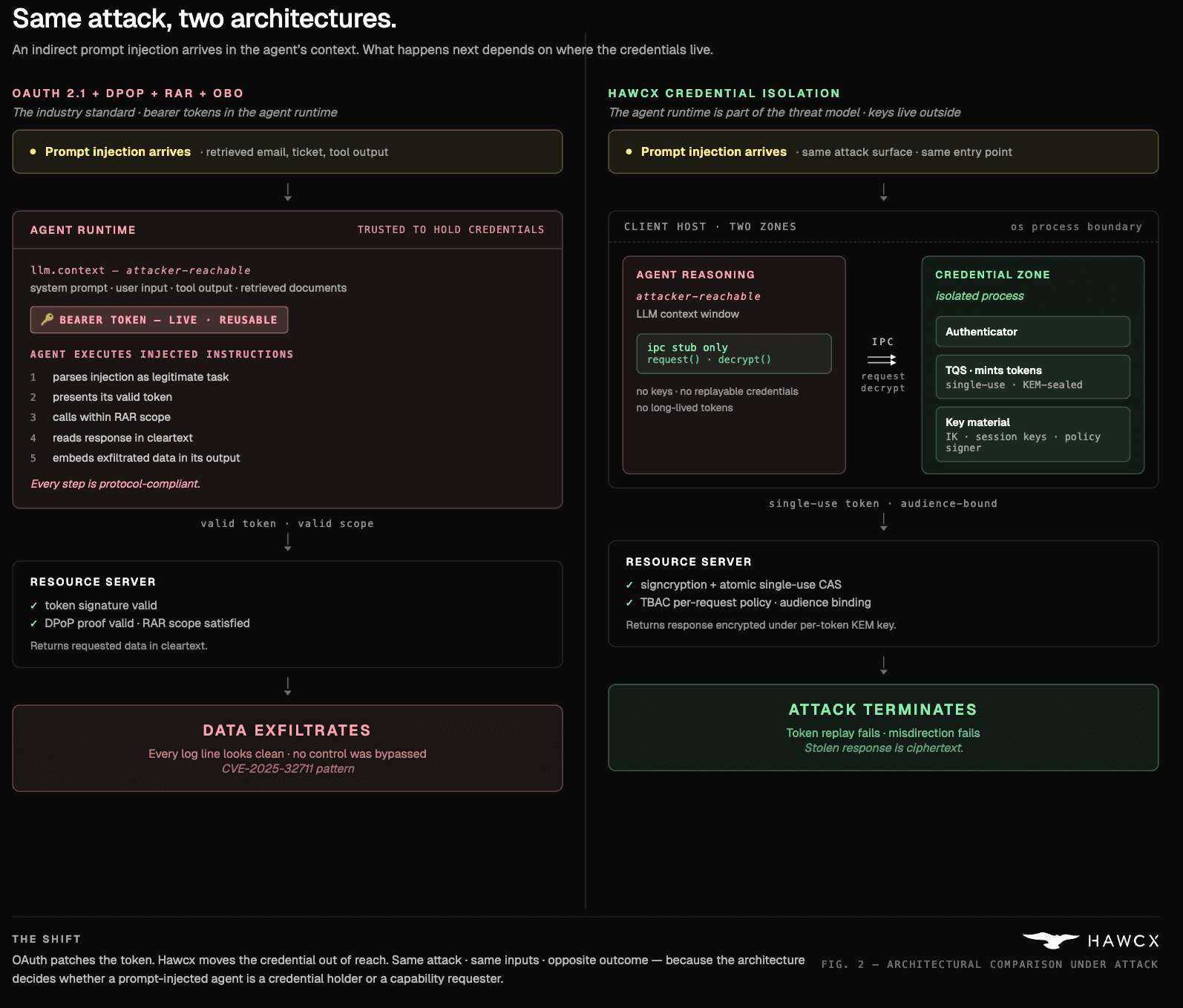Image resolution: width=1183 pixels, height=1008 pixels.
Task: Click the 'TRUSTED TO HOLD CREDENTIALS' label
Action: (x=450, y=230)
